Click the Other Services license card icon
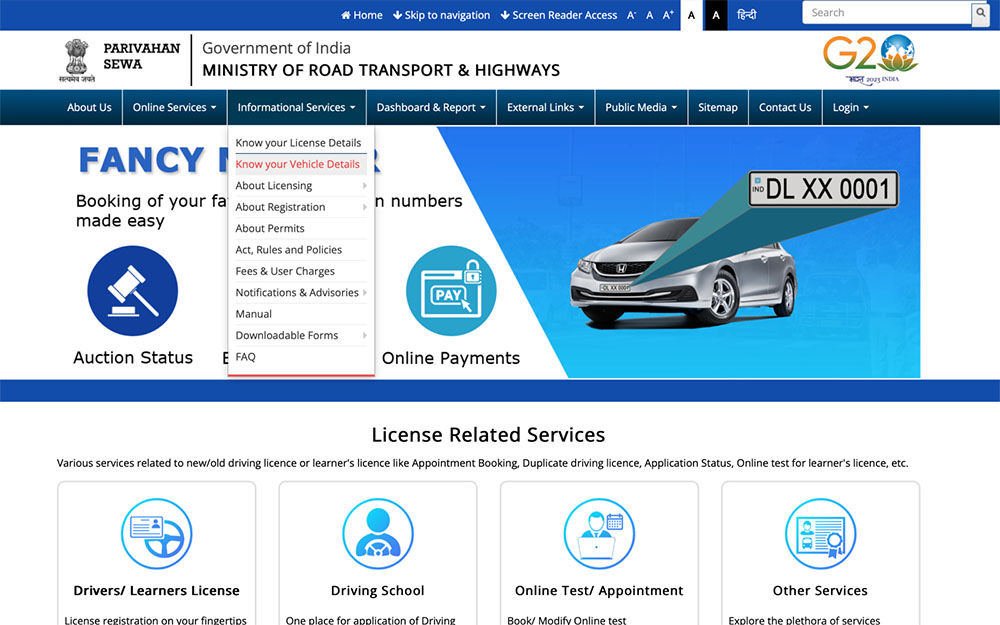Viewport: 1000px width, 625px height. click(x=820, y=534)
